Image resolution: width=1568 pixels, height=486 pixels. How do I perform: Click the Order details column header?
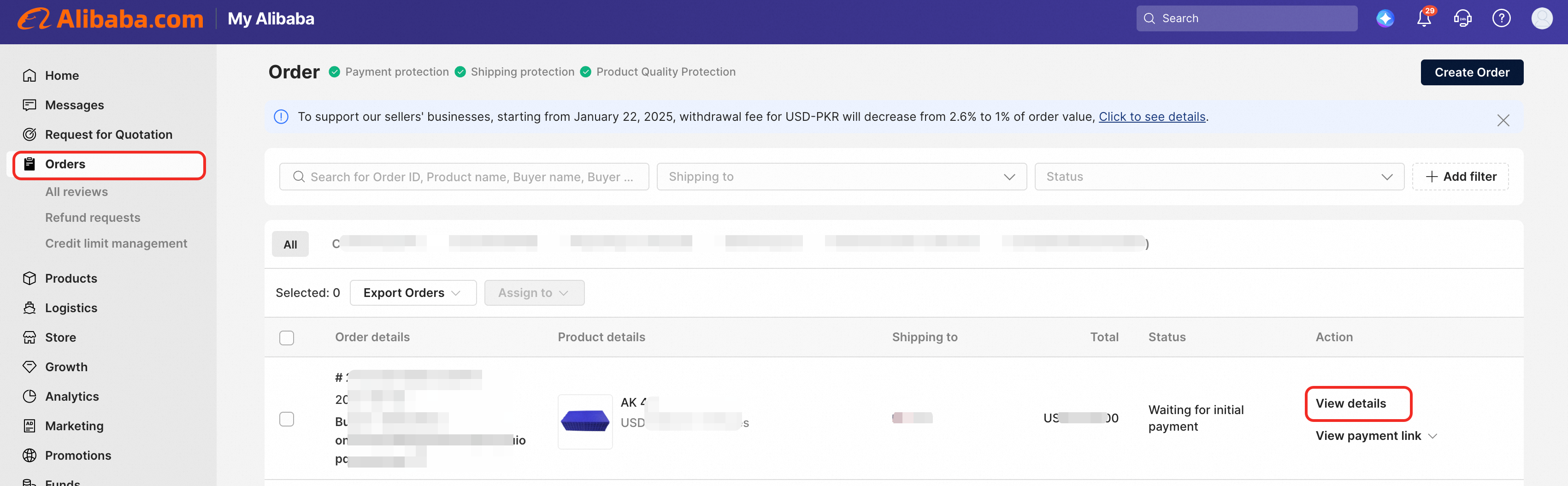[x=372, y=338]
